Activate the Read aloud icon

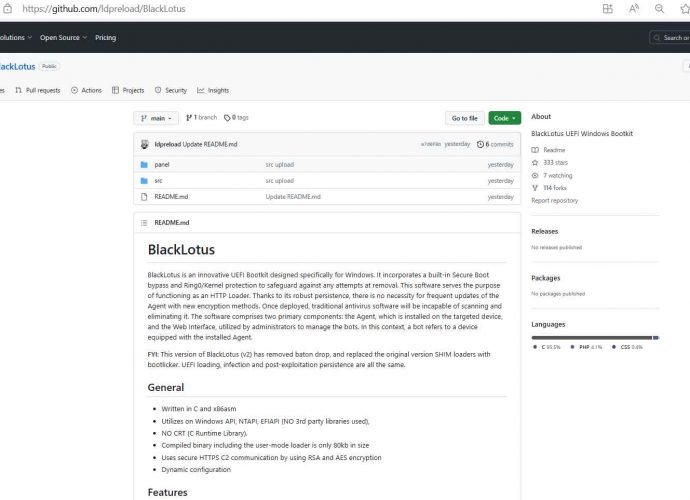click(634, 8)
